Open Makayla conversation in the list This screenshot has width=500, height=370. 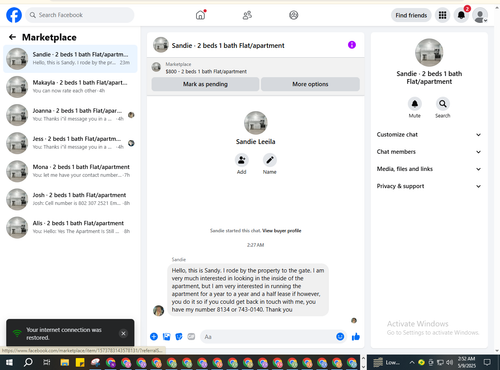70,87
